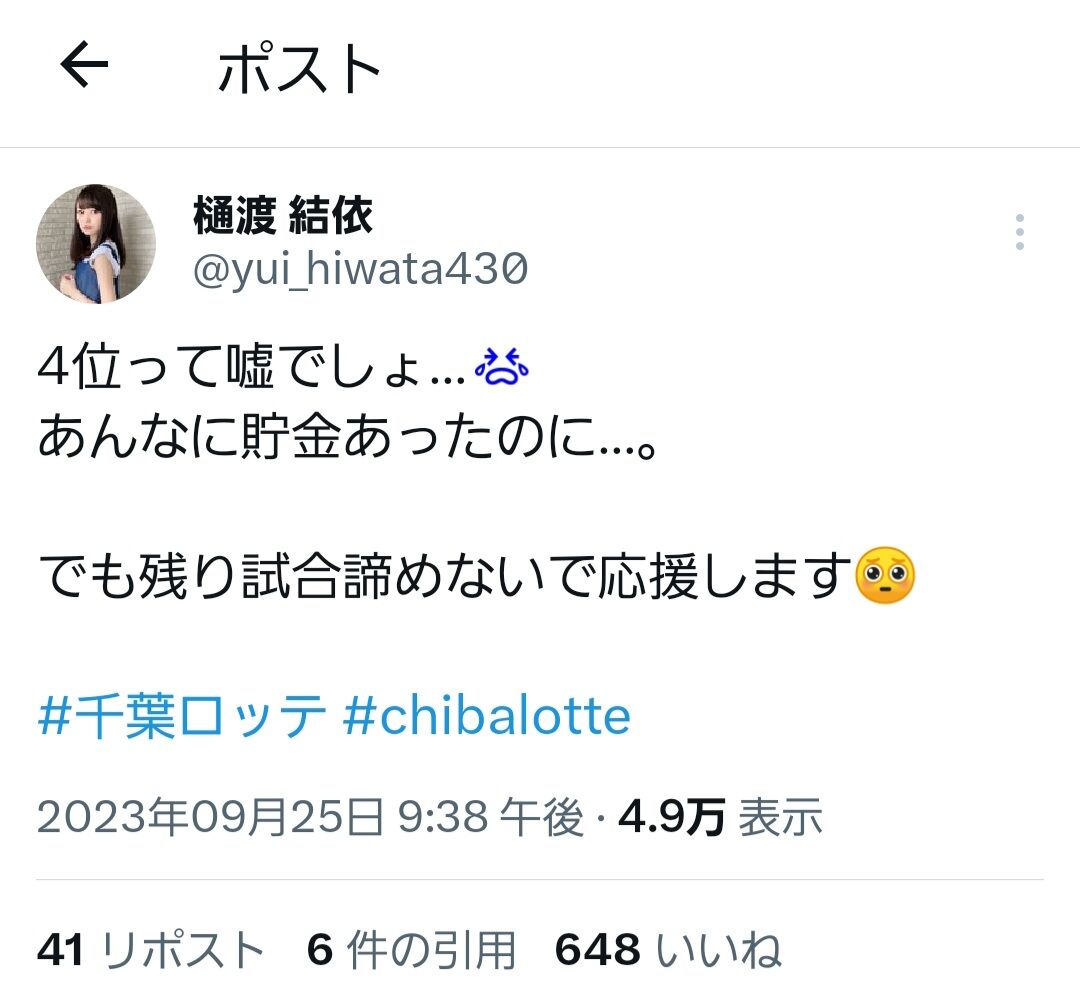The image size is (1080, 1007).
Task: Click the text line あんなに貯金あったのに
Action: click(x=347, y=438)
